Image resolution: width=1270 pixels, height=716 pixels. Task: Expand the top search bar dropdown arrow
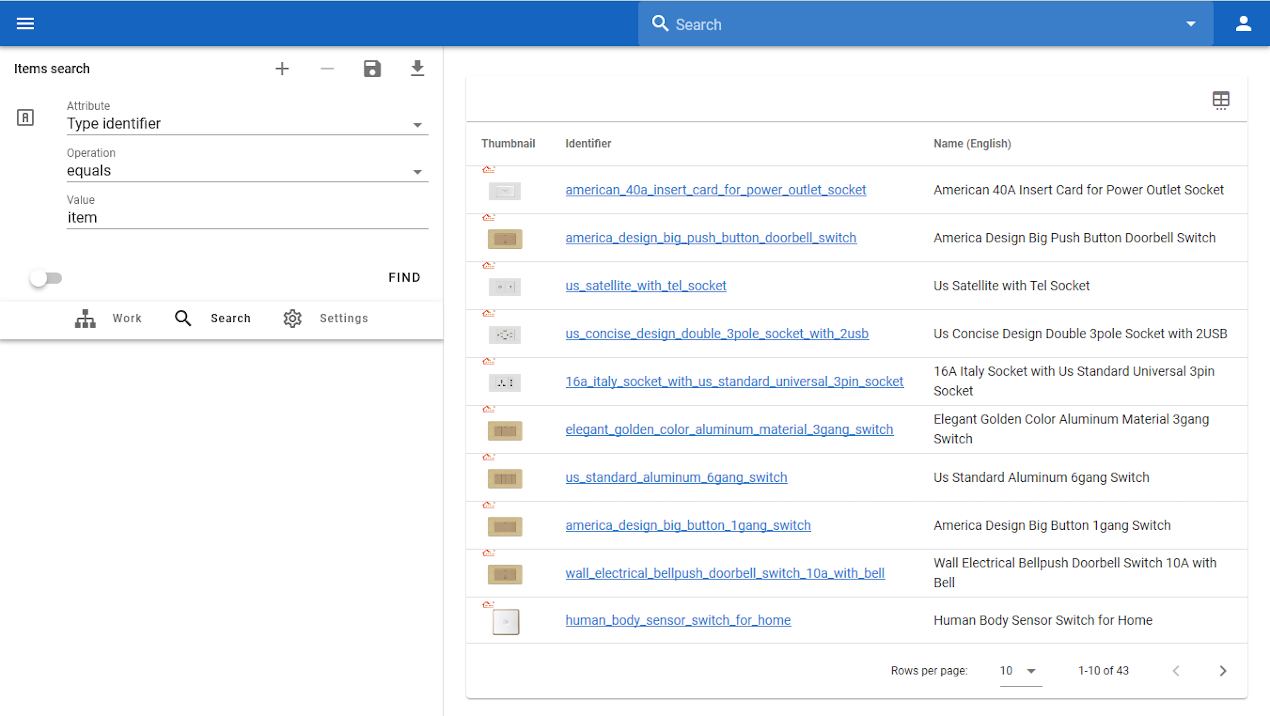pos(1191,24)
